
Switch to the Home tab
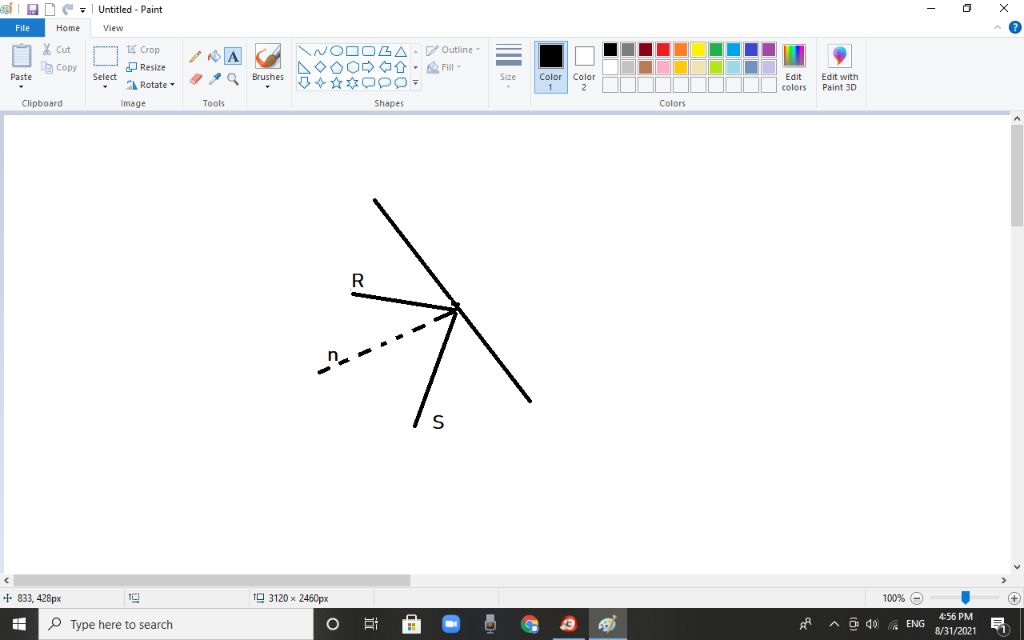(68, 28)
